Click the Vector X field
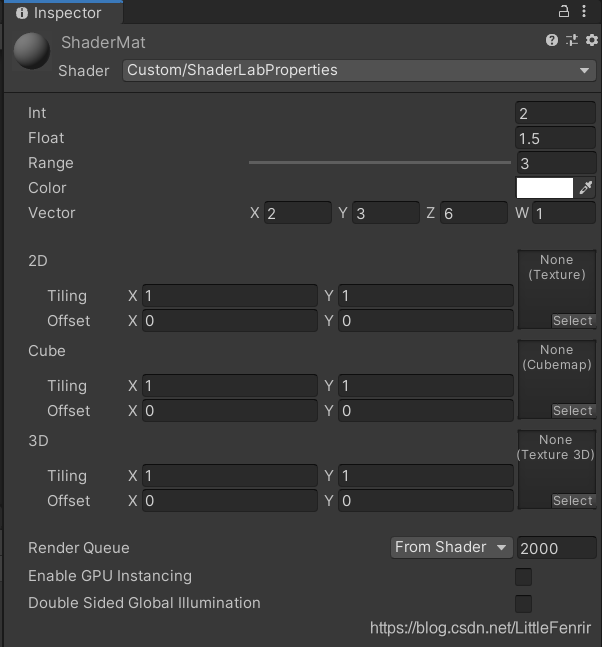602x647 pixels. [x=298, y=213]
